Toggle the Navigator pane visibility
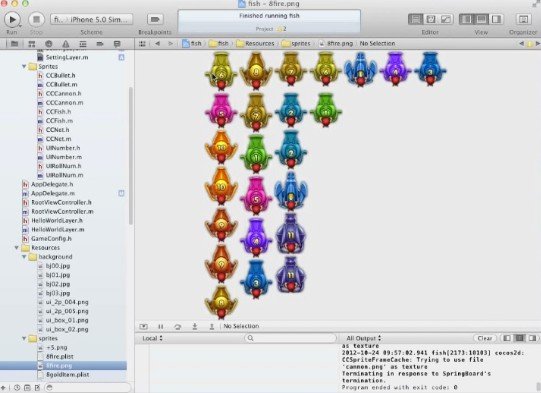Screen dimensions: 541x393 [x=466, y=19]
